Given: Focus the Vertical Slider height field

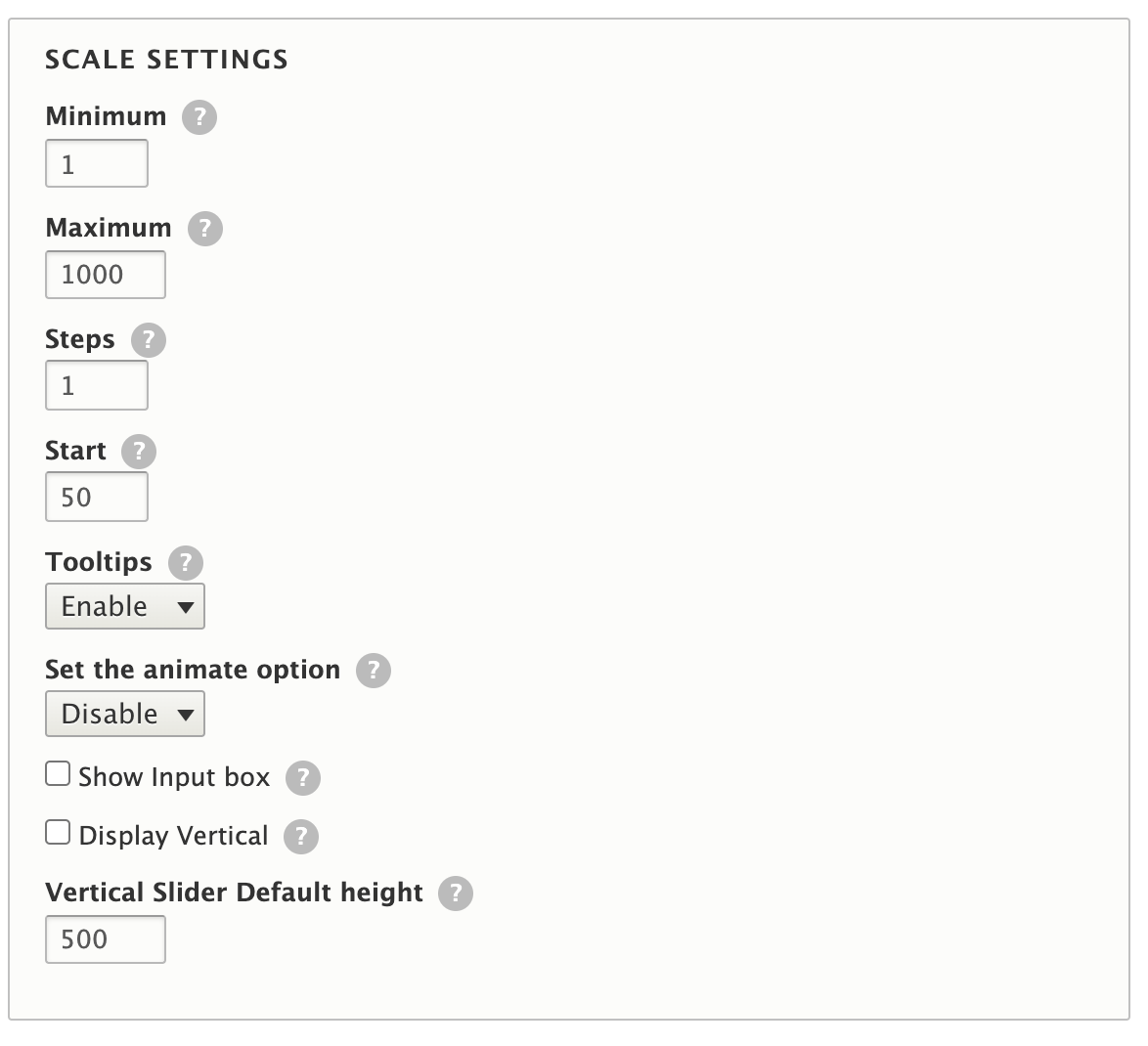Looking at the screenshot, I should point(106,939).
